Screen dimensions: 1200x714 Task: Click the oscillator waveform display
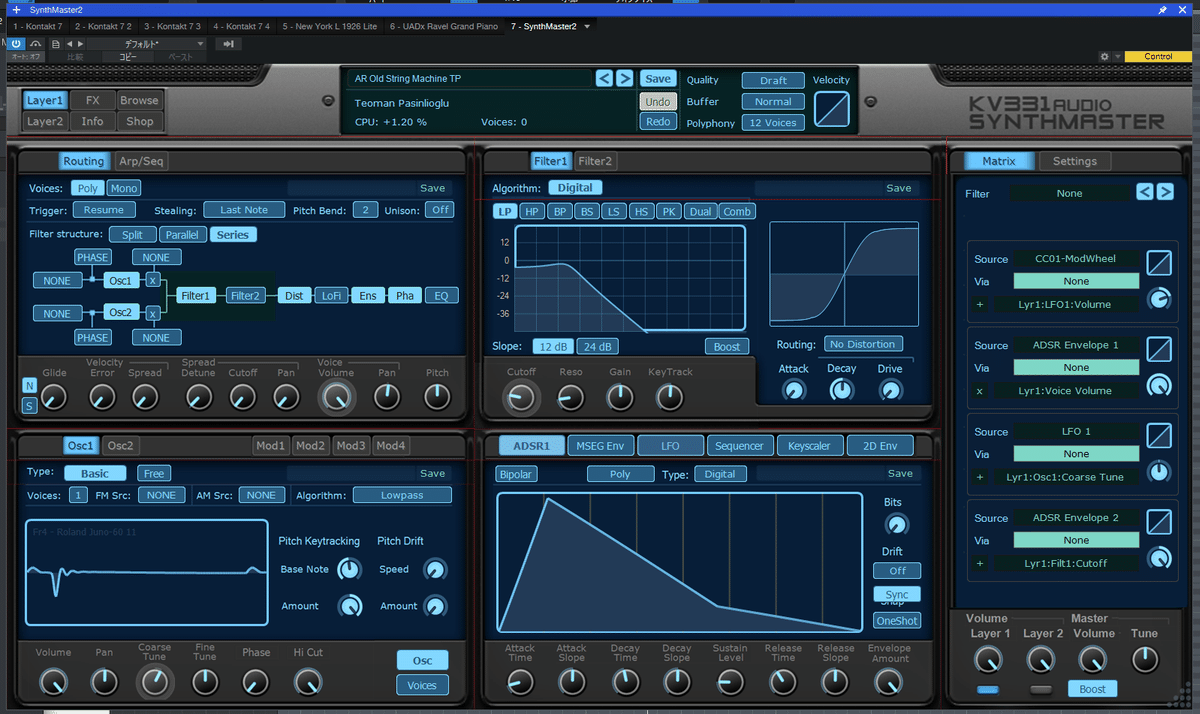tap(147, 575)
